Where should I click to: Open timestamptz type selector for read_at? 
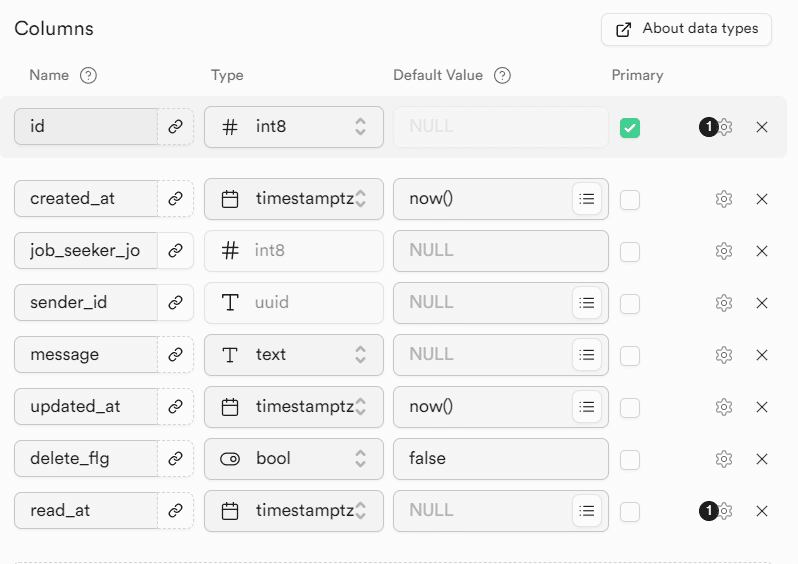(294, 511)
